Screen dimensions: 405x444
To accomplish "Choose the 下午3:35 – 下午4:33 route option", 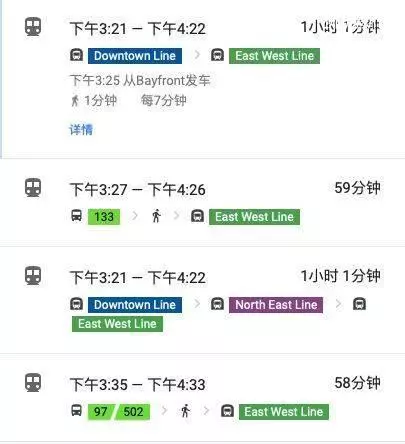I will (202, 398).
